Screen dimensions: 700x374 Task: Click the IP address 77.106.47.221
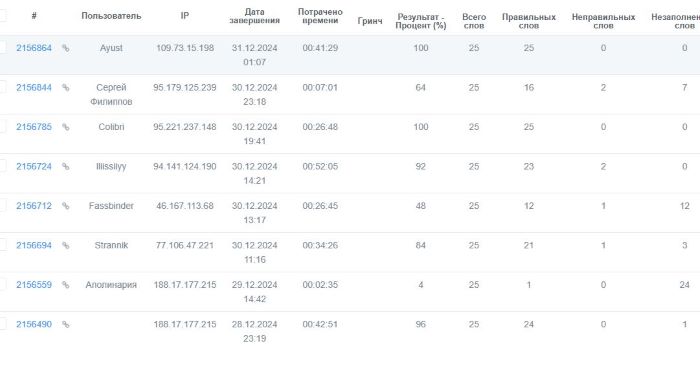tap(185, 245)
